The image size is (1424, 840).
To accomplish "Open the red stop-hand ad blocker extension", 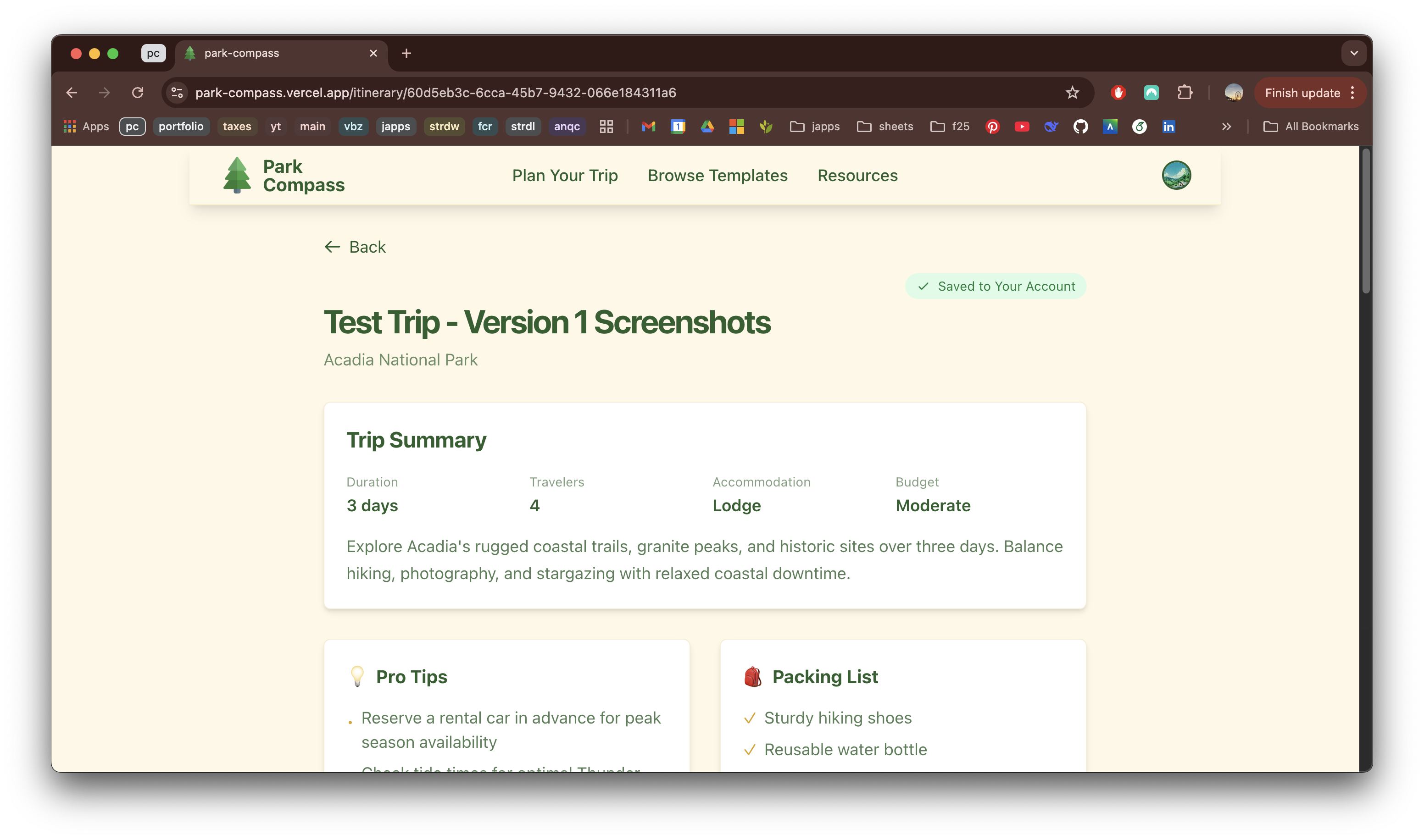I will [1118, 93].
